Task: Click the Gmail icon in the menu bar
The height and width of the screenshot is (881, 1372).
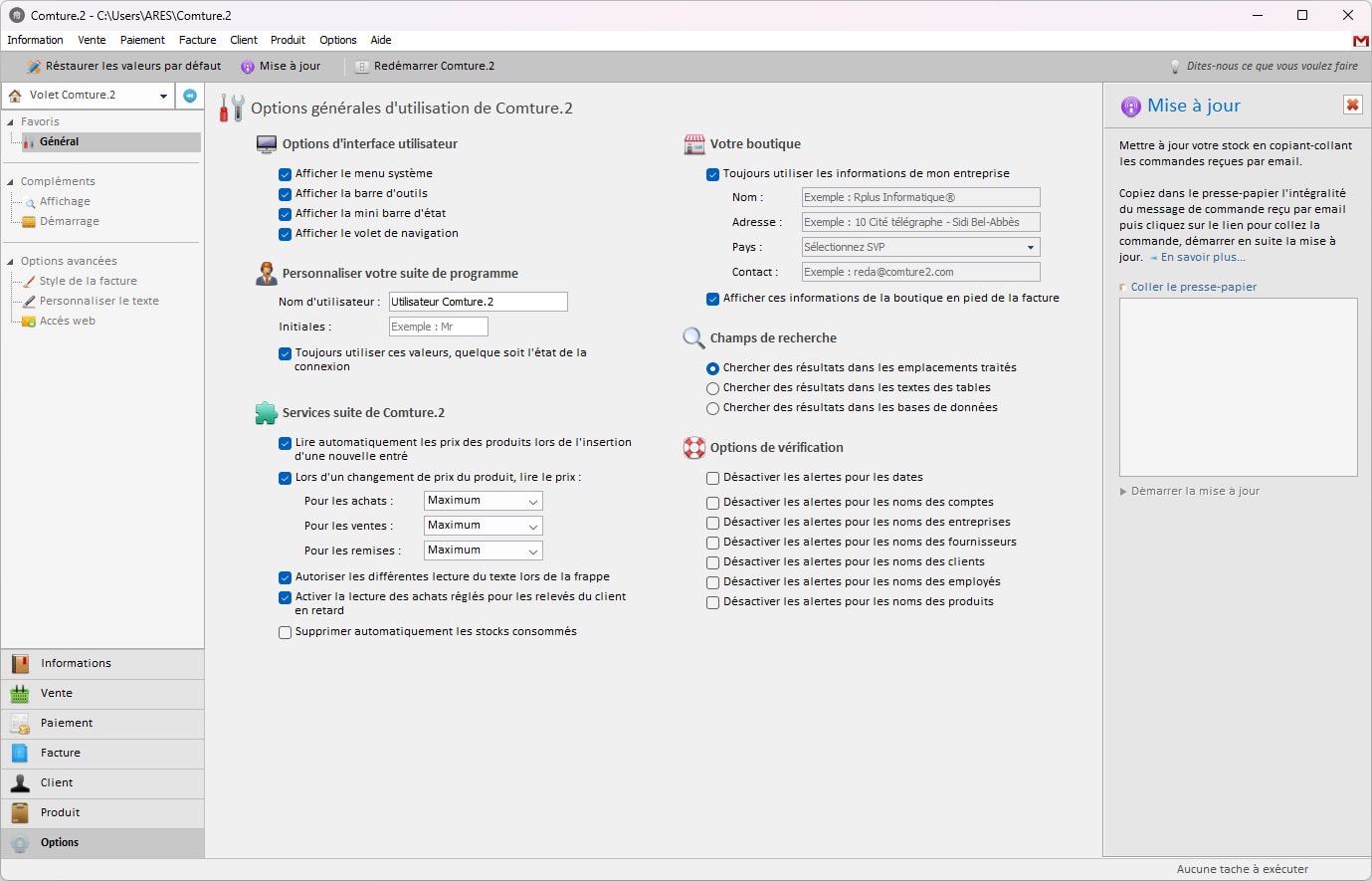Action: point(1360,41)
